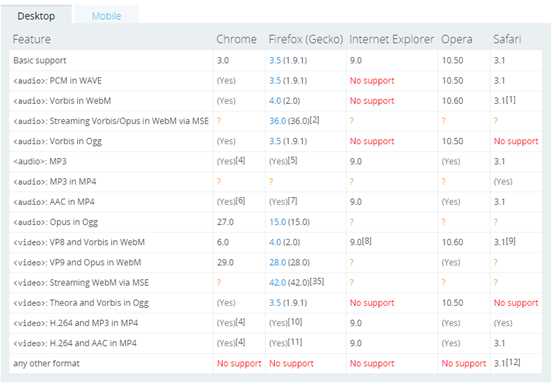Viewport: 558px width, 388px height.
Task: Open Firefox 36.0 link in Streaming Vorbis/Opus row
Action: click(x=278, y=121)
